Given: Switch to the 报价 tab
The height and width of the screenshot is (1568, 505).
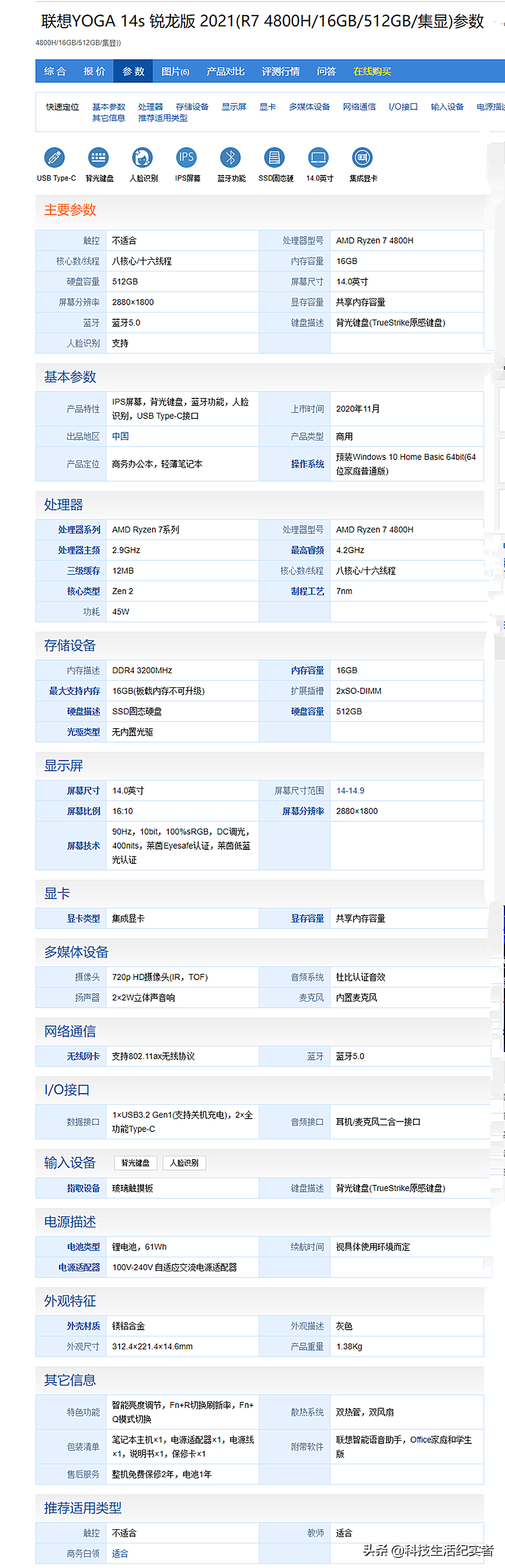Looking at the screenshot, I should (94, 71).
